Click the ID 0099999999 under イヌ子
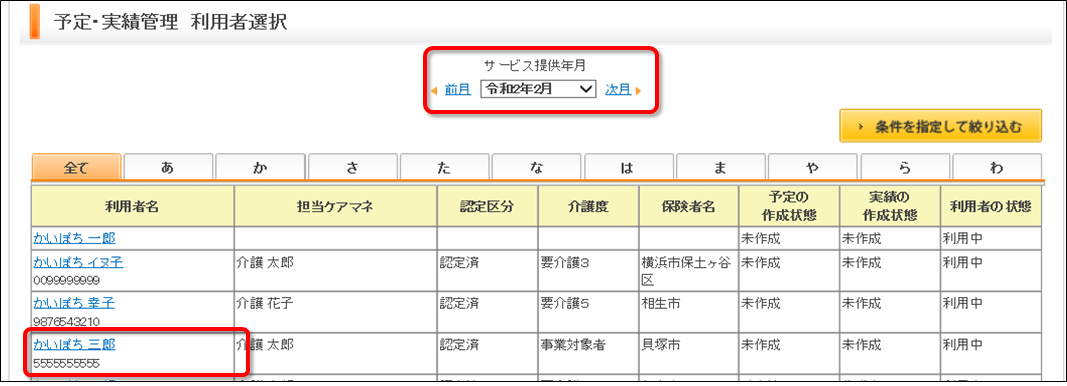The height and width of the screenshot is (386, 1067). [66, 280]
